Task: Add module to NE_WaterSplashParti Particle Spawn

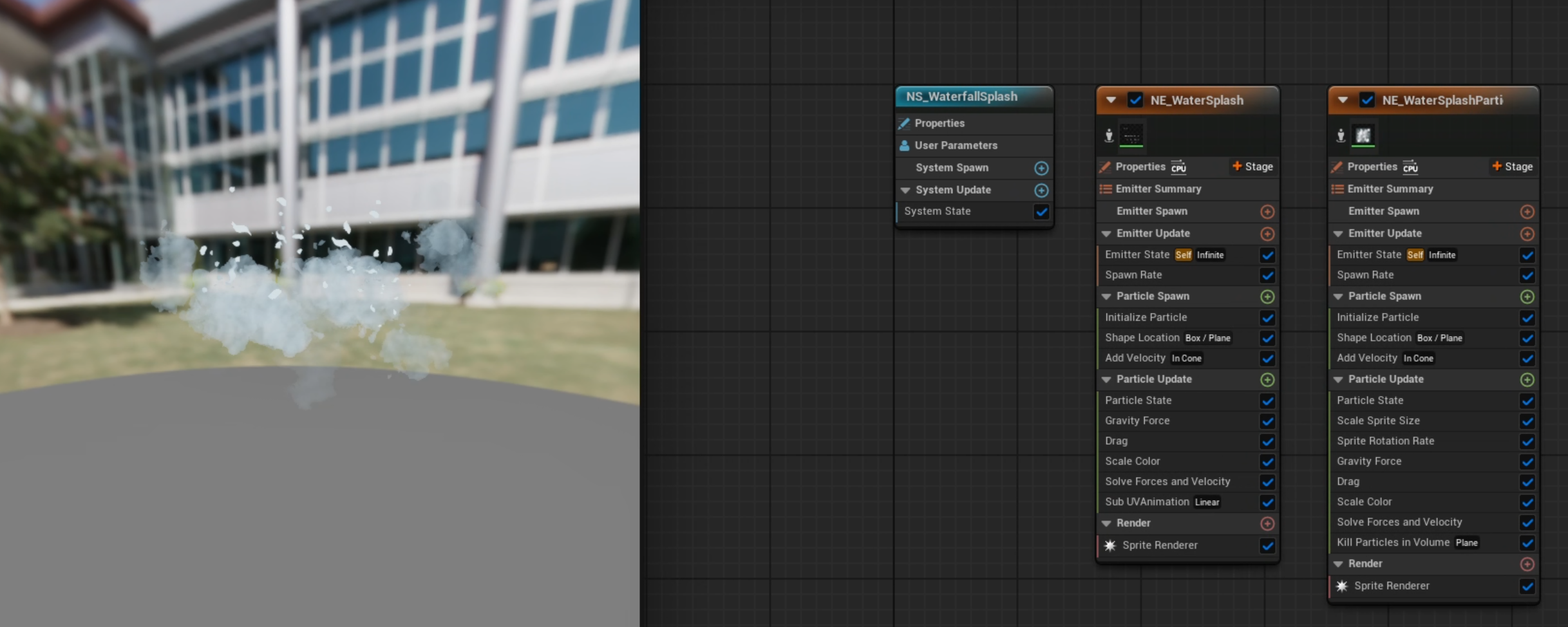Action: 1527,297
